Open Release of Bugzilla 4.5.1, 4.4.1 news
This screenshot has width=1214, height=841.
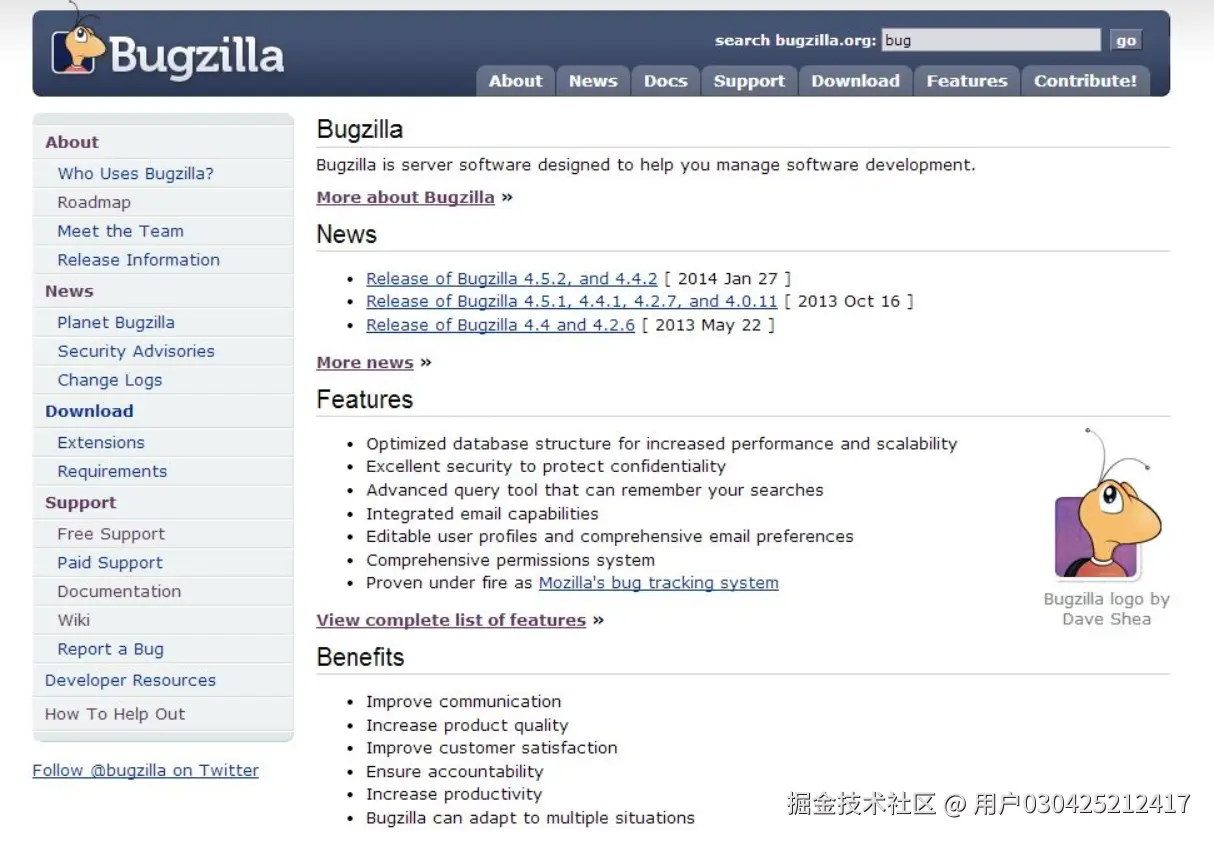[x=572, y=301]
